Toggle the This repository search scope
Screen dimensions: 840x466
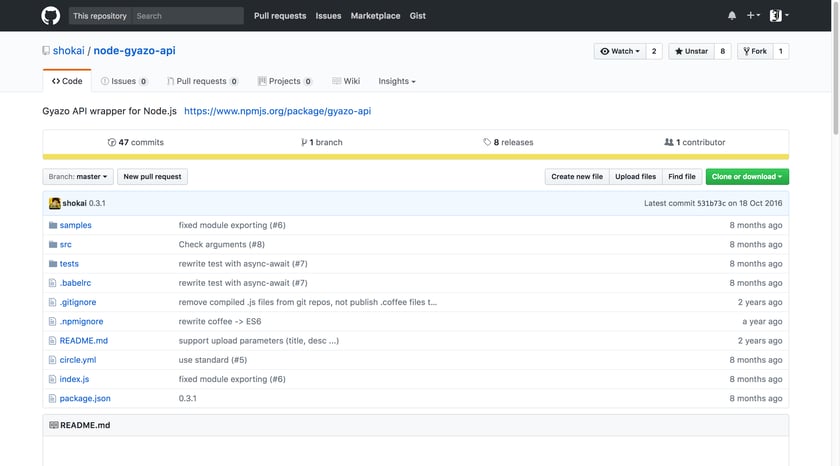[x=100, y=16]
